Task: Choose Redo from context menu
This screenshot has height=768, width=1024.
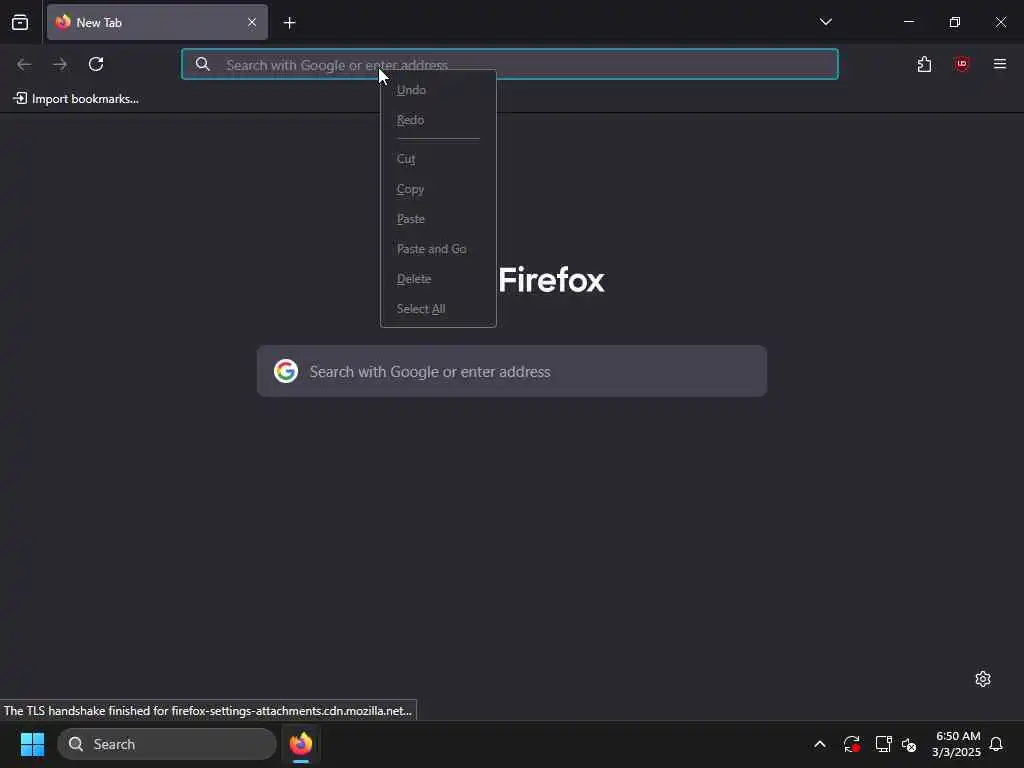Action: pyautogui.click(x=438, y=120)
